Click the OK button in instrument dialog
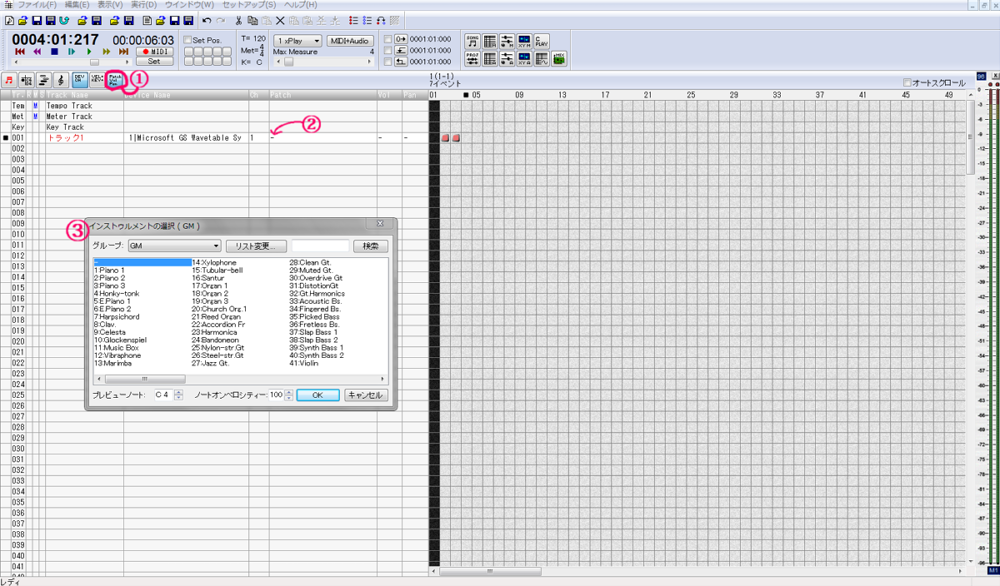Viewport: 1000px width, 586px height. click(318, 395)
